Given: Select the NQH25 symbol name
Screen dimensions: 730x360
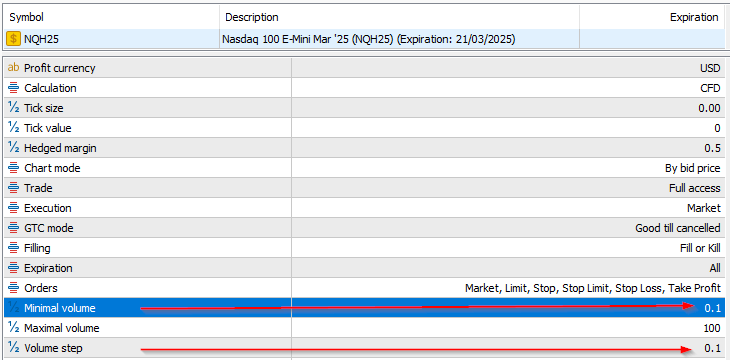Looking at the screenshot, I should 41,40.
